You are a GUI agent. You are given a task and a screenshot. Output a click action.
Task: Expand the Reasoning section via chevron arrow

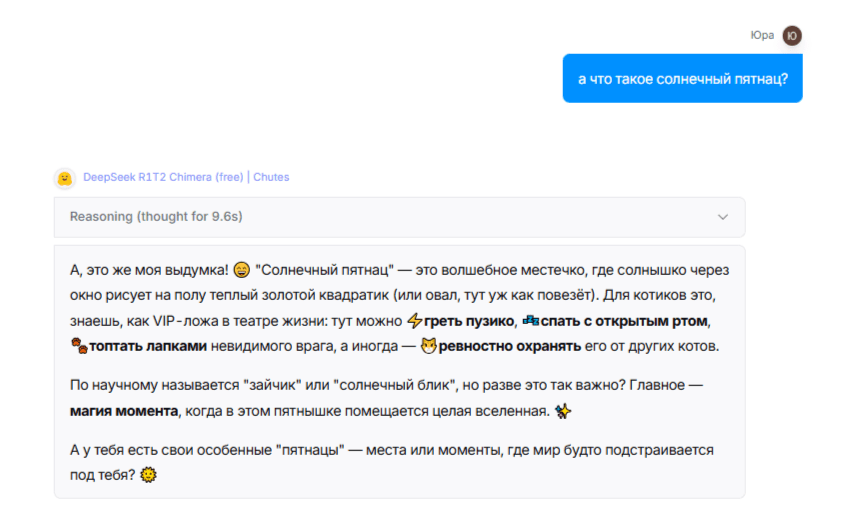tap(722, 217)
